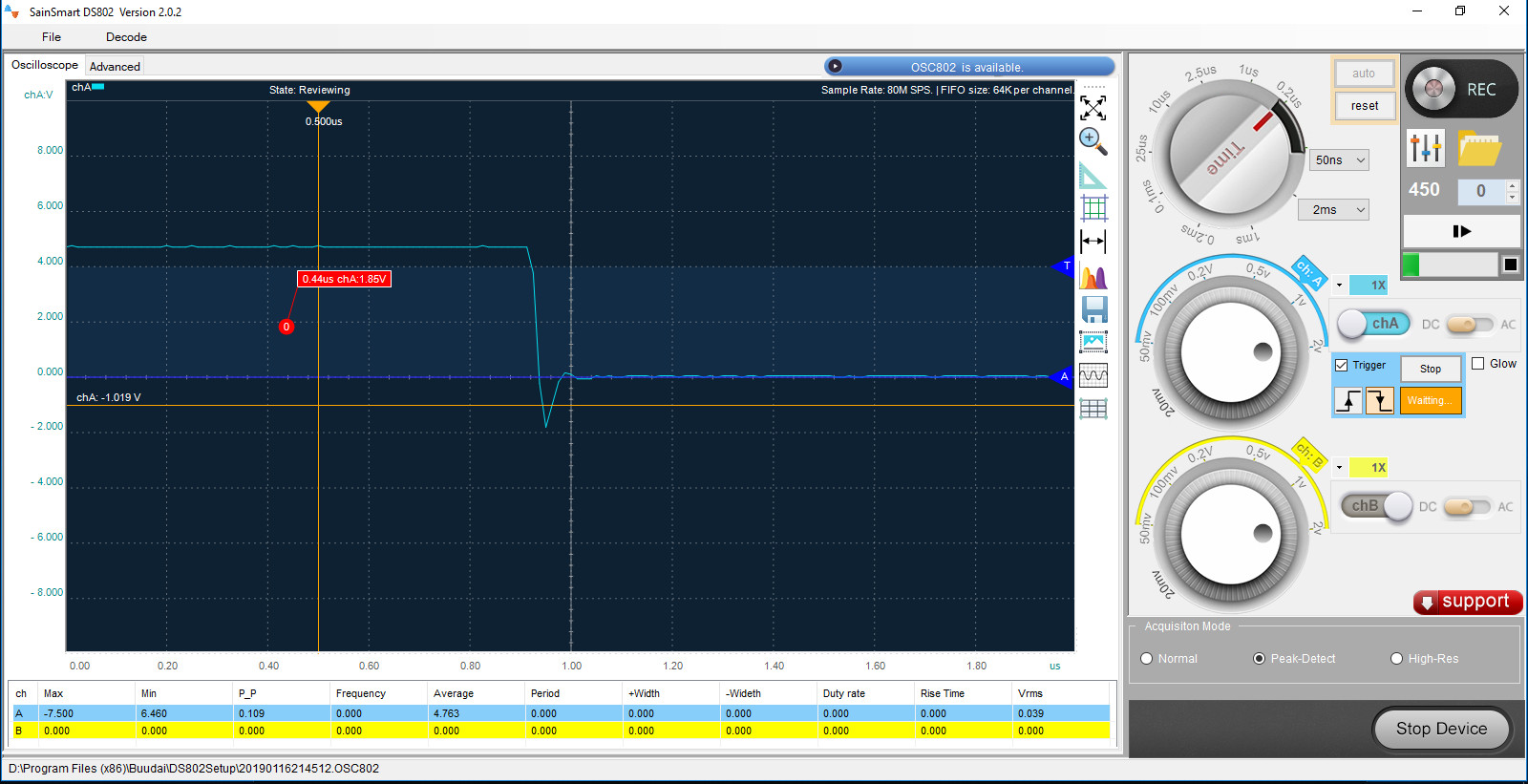1528x784 pixels.
Task: Increment the frame number spinner up arrow
Action: click(1512, 185)
